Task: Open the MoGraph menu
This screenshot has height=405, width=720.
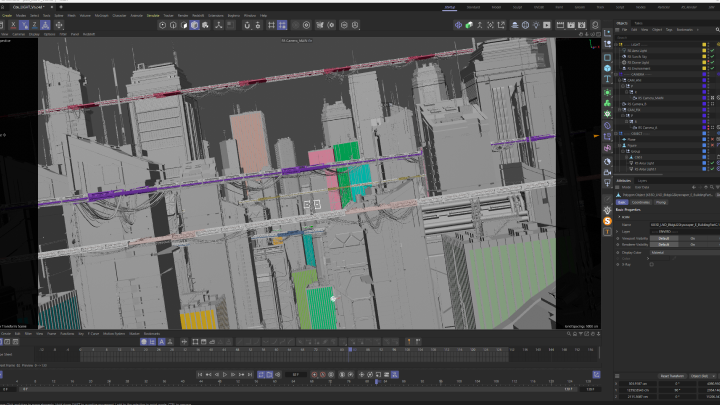Action: [101, 16]
